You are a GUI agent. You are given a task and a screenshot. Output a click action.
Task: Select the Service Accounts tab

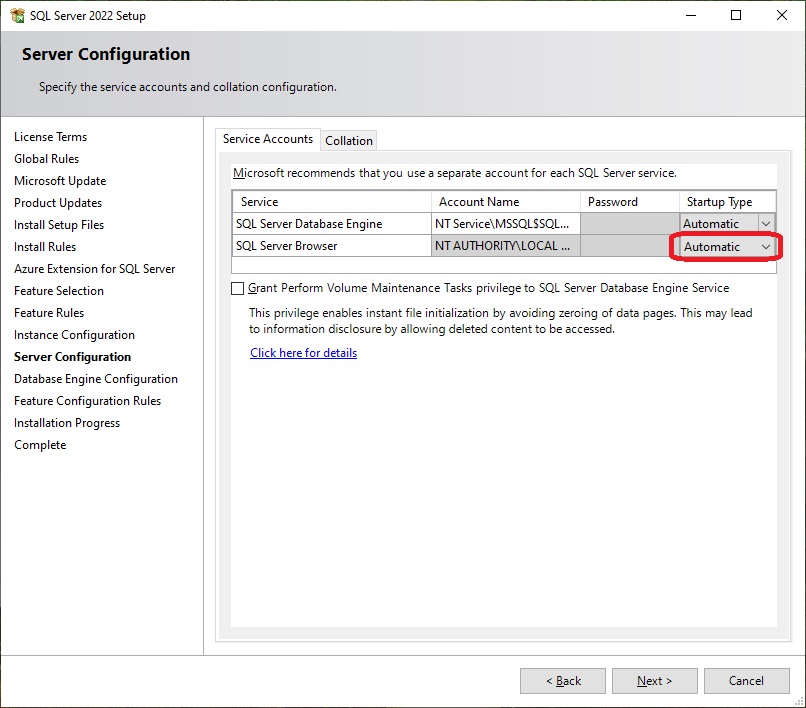267,140
